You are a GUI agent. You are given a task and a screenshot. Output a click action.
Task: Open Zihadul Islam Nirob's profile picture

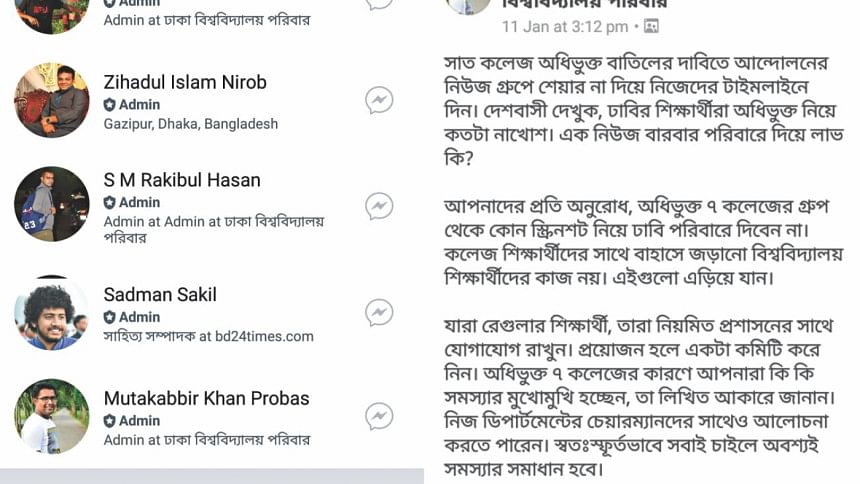(52, 100)
